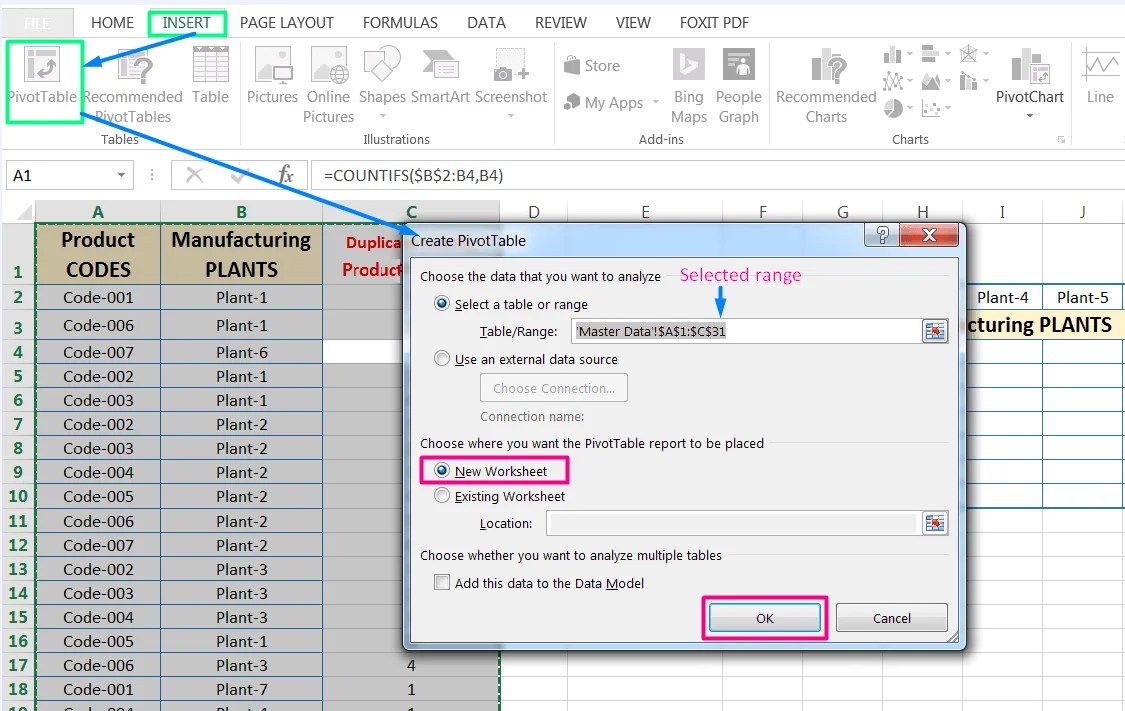Select the New Worksheet radio button
The width and height of the screenshot is (1125, 711).
442,470
